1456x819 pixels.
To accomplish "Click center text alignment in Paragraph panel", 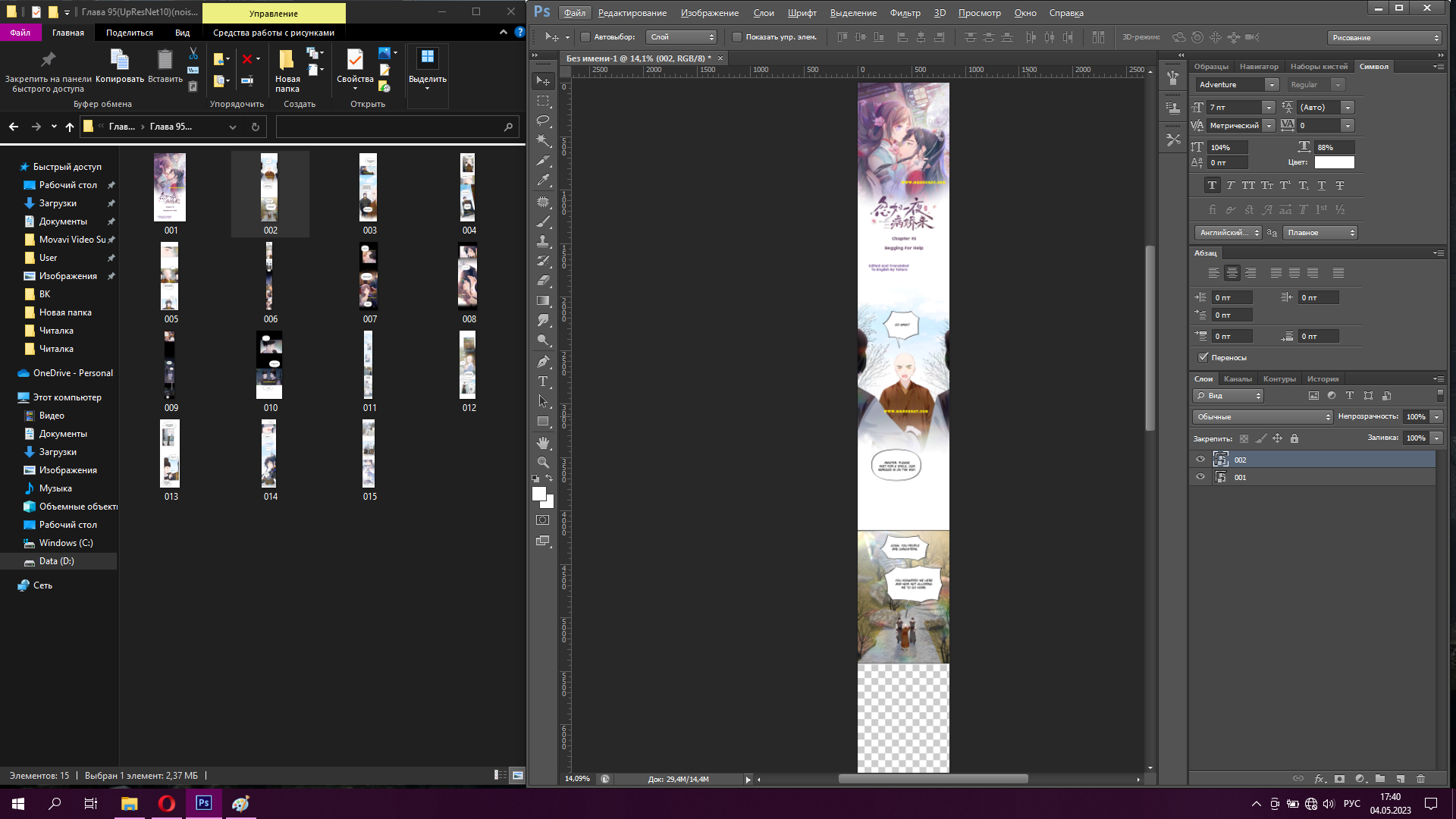I will [x=1232, y=273].
